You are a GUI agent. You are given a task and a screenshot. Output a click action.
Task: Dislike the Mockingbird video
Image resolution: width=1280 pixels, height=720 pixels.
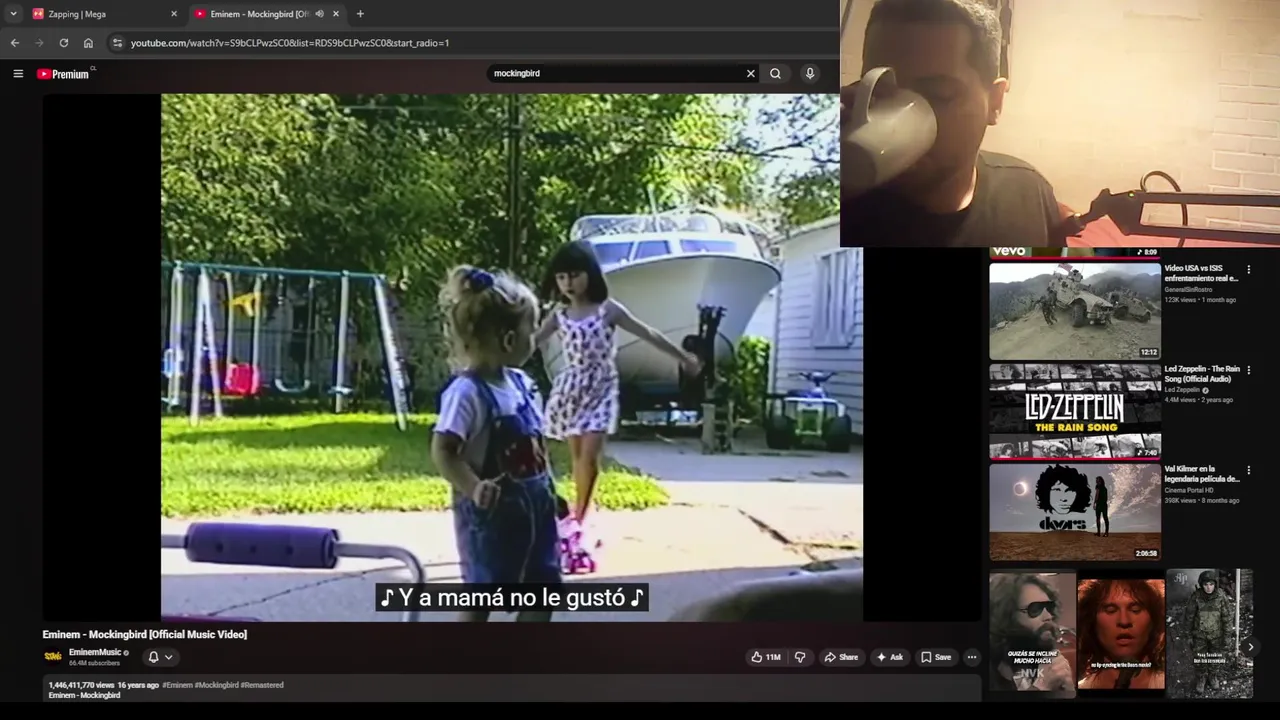pos(800,657)
